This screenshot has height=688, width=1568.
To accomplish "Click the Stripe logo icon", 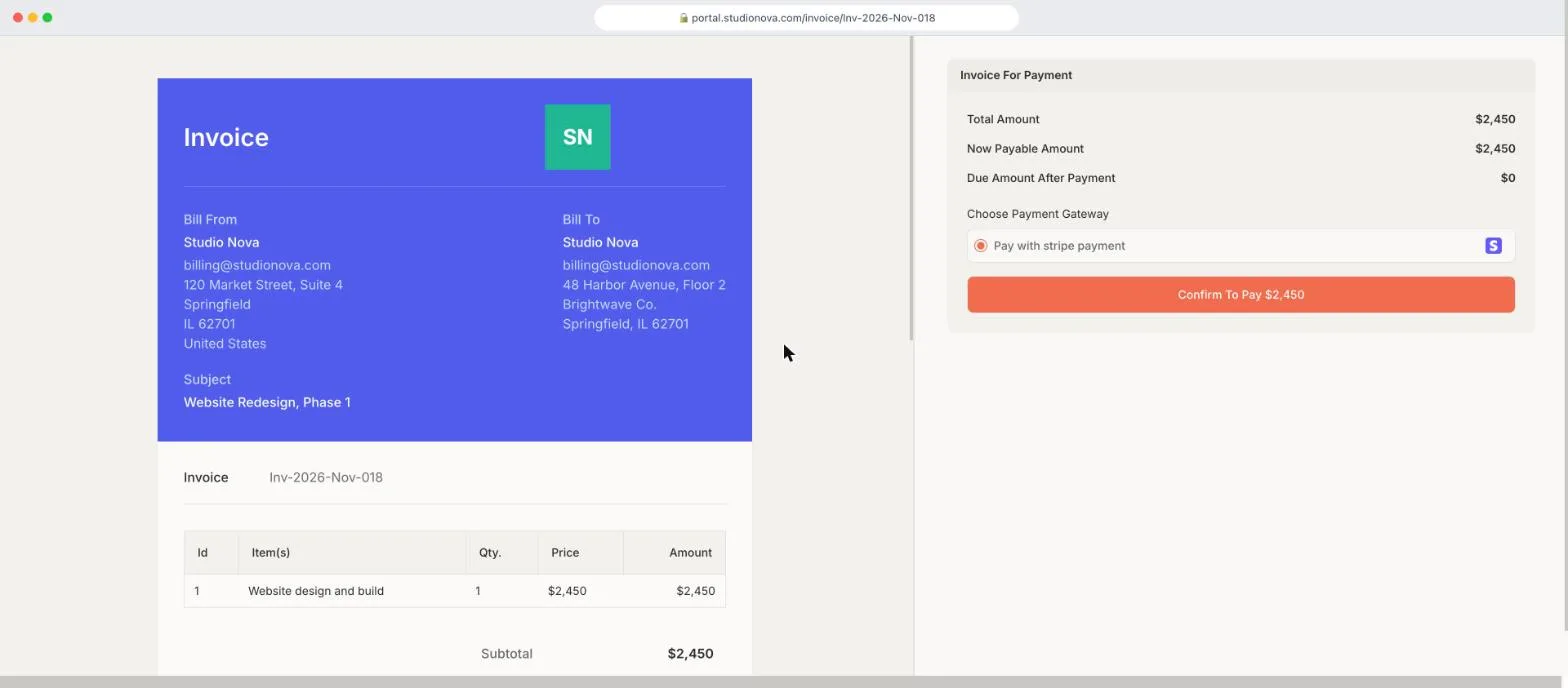I will pyautogui.click(x=1493, y=246).
